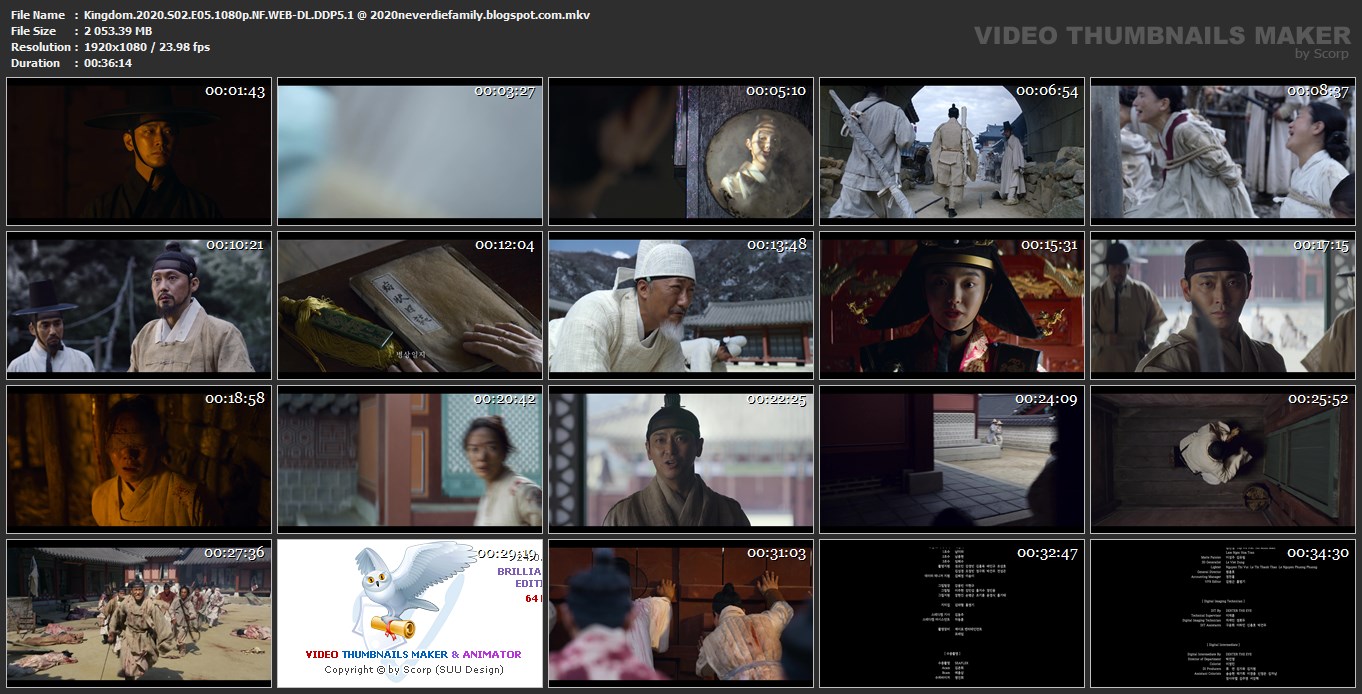Click the overhead shot thumbnail at 00:25:52

click(x=1223, y=460)
